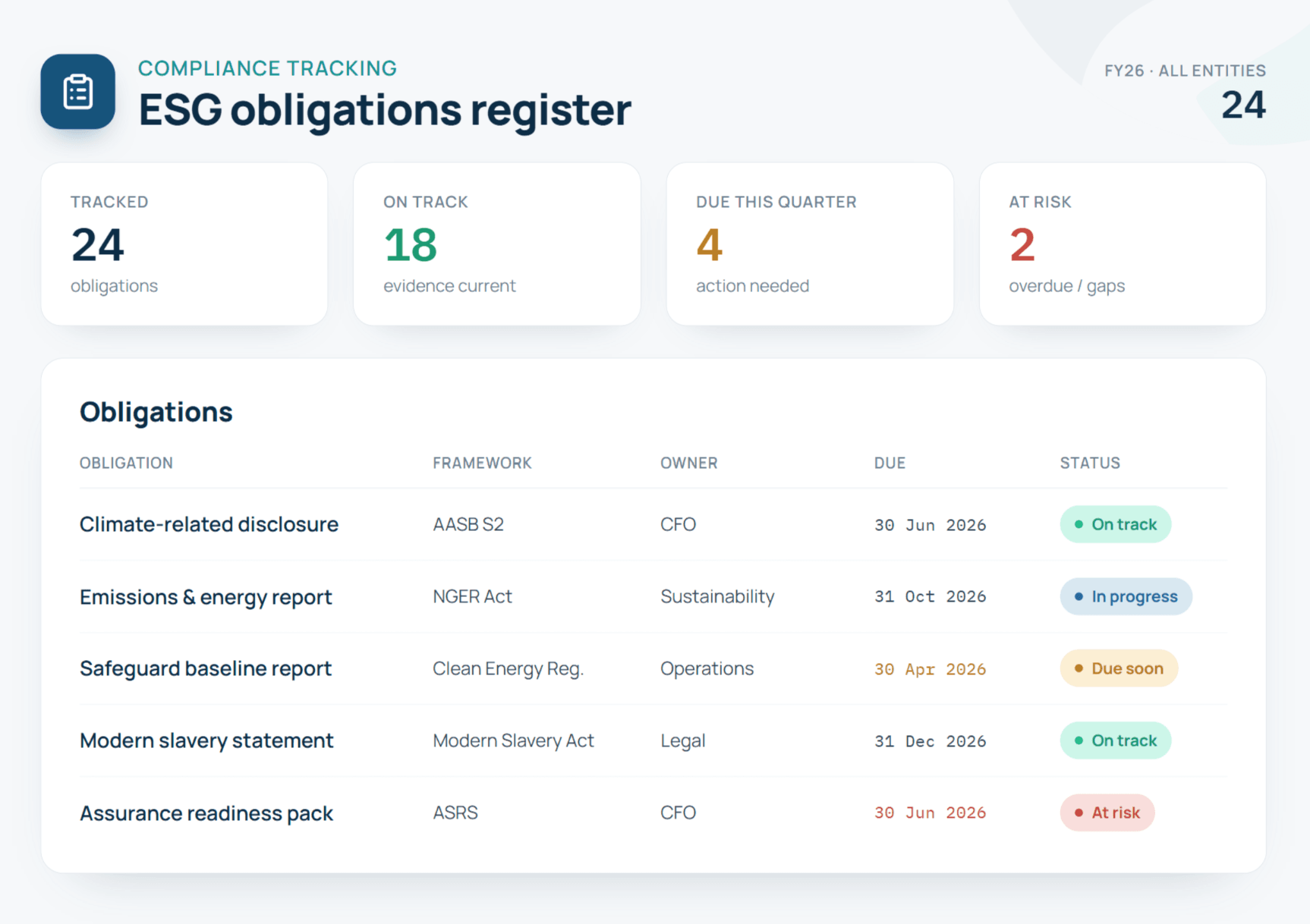Click the Owner column header

[688, 463]
